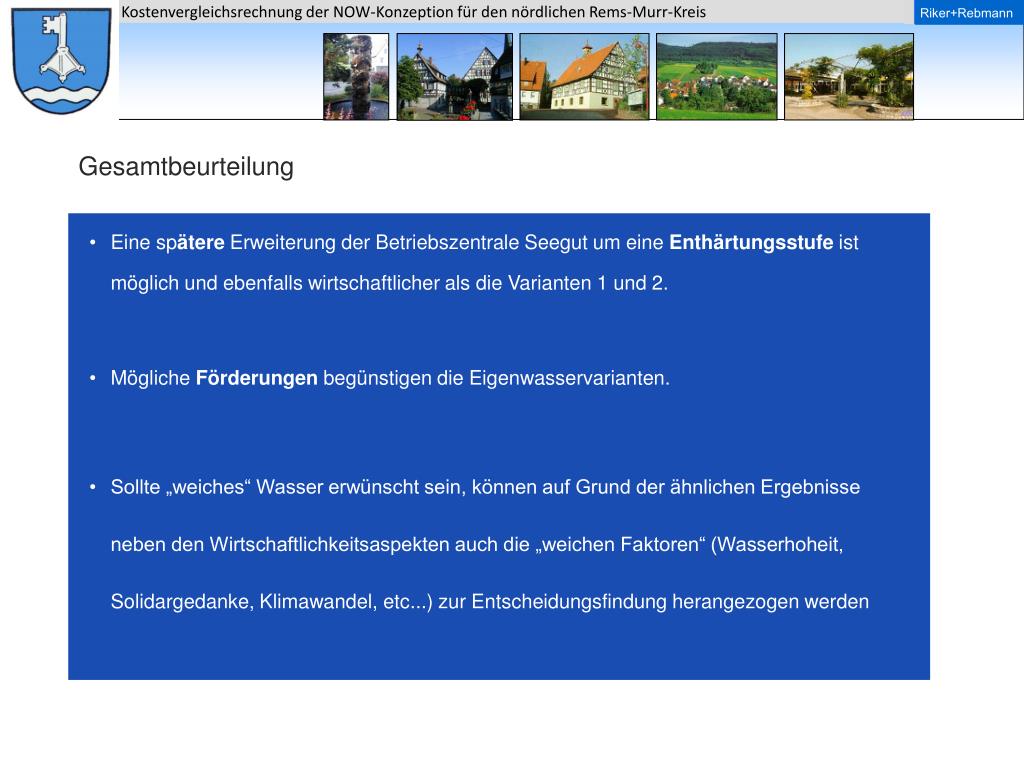
Task: Select the orange-roofed town hall photo
Action: [584, 76]
